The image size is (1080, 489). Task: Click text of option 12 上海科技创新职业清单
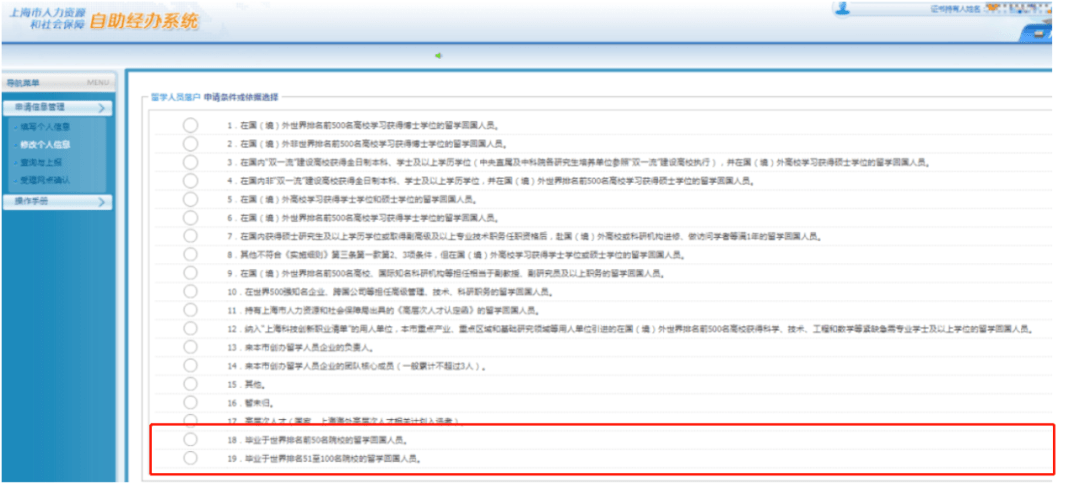click(x=630, y=329)
